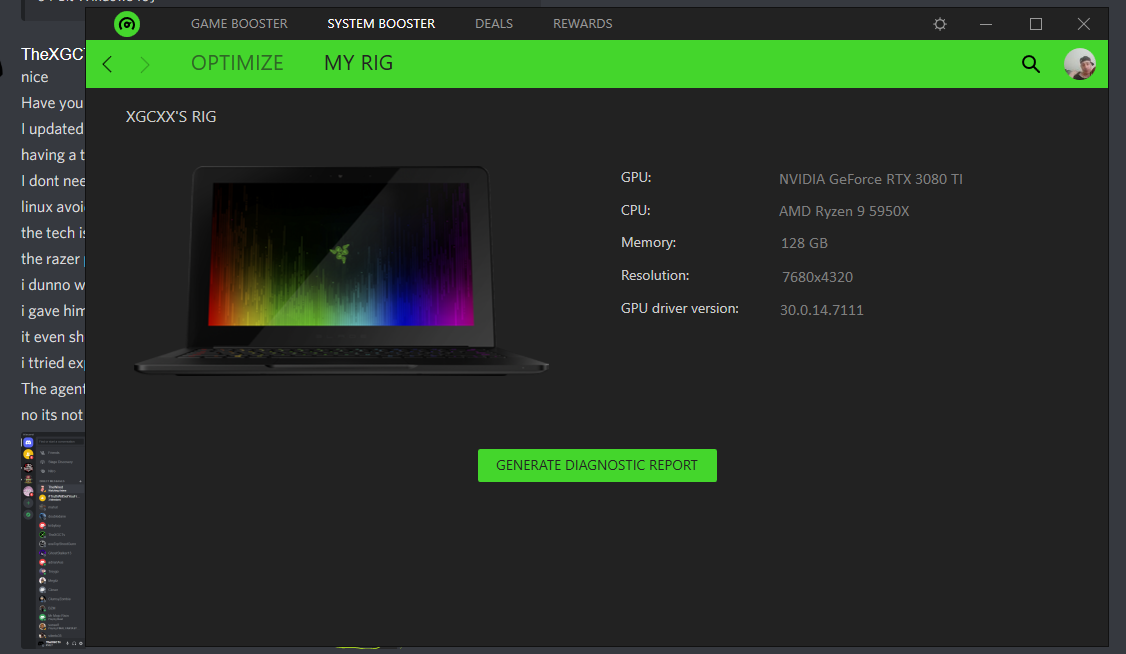Click the NVIDIA GeForce RTX 3080 Ti text

[870, 180]
